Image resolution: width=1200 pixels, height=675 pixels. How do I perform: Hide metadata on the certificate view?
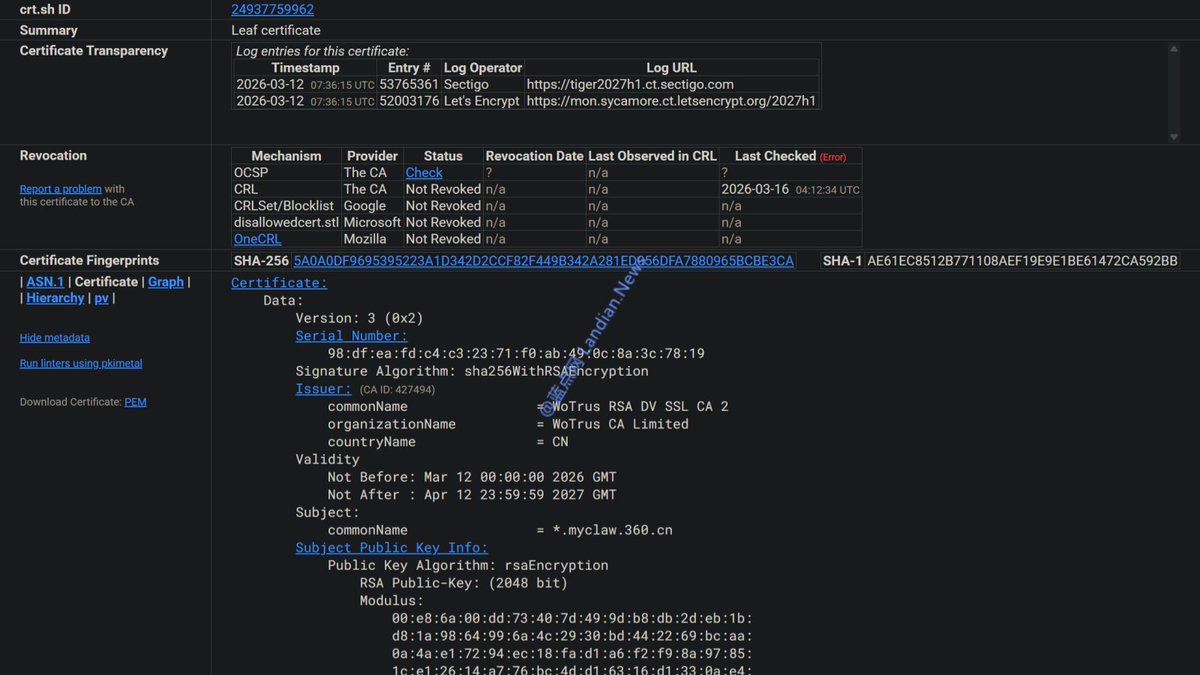54,337
